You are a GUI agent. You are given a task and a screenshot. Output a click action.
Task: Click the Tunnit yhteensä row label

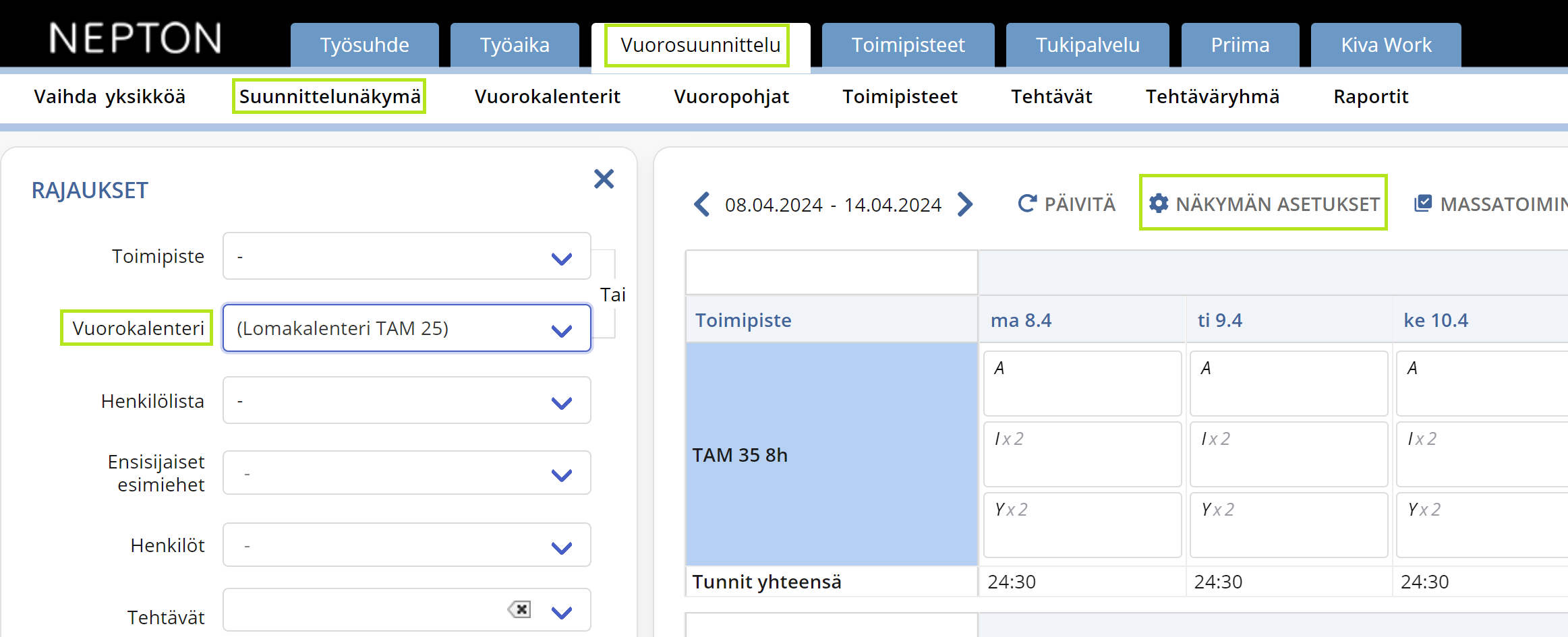(x=767, y=582)
